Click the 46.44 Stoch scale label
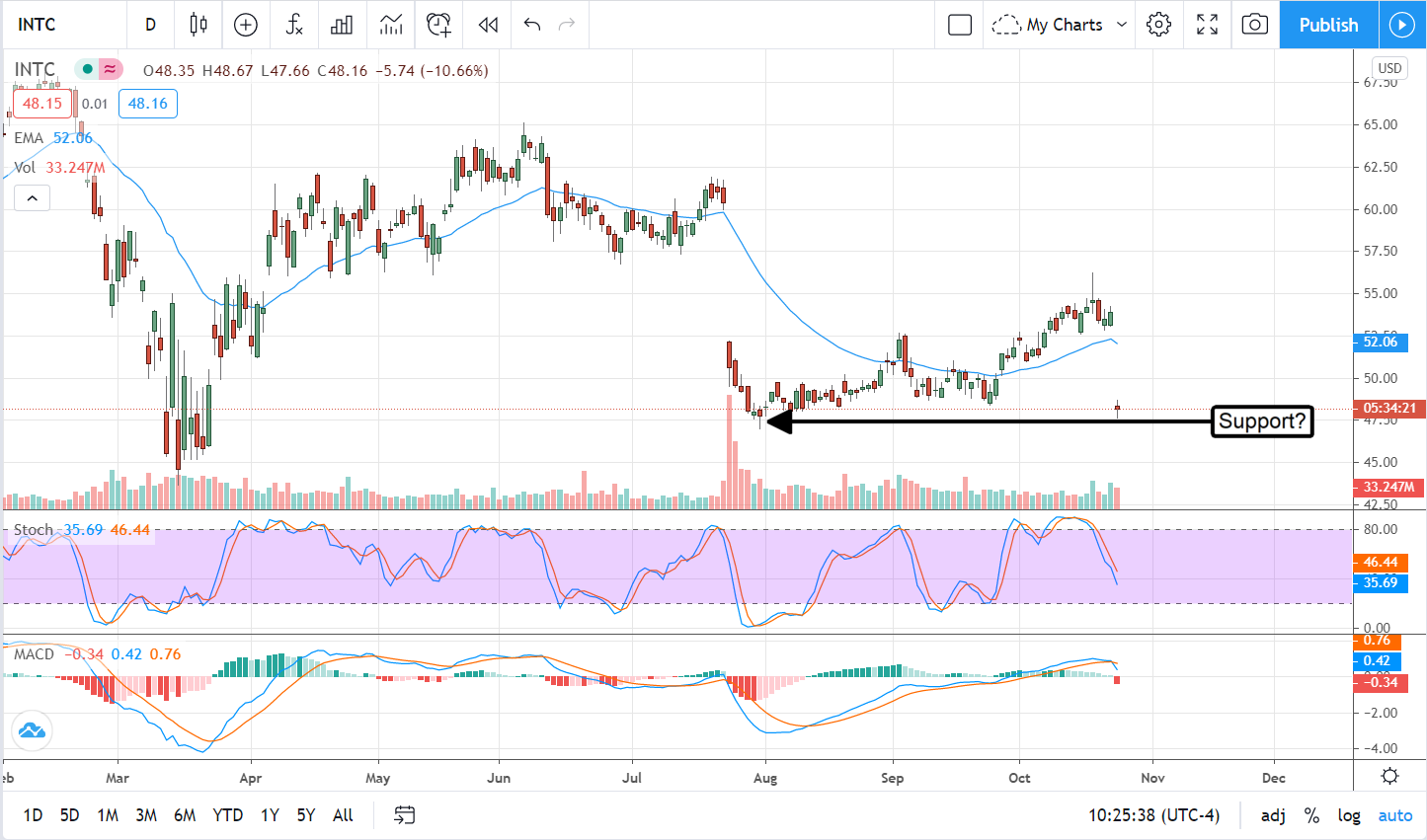Screen dimensions: 1427x840 point(1380,562)
